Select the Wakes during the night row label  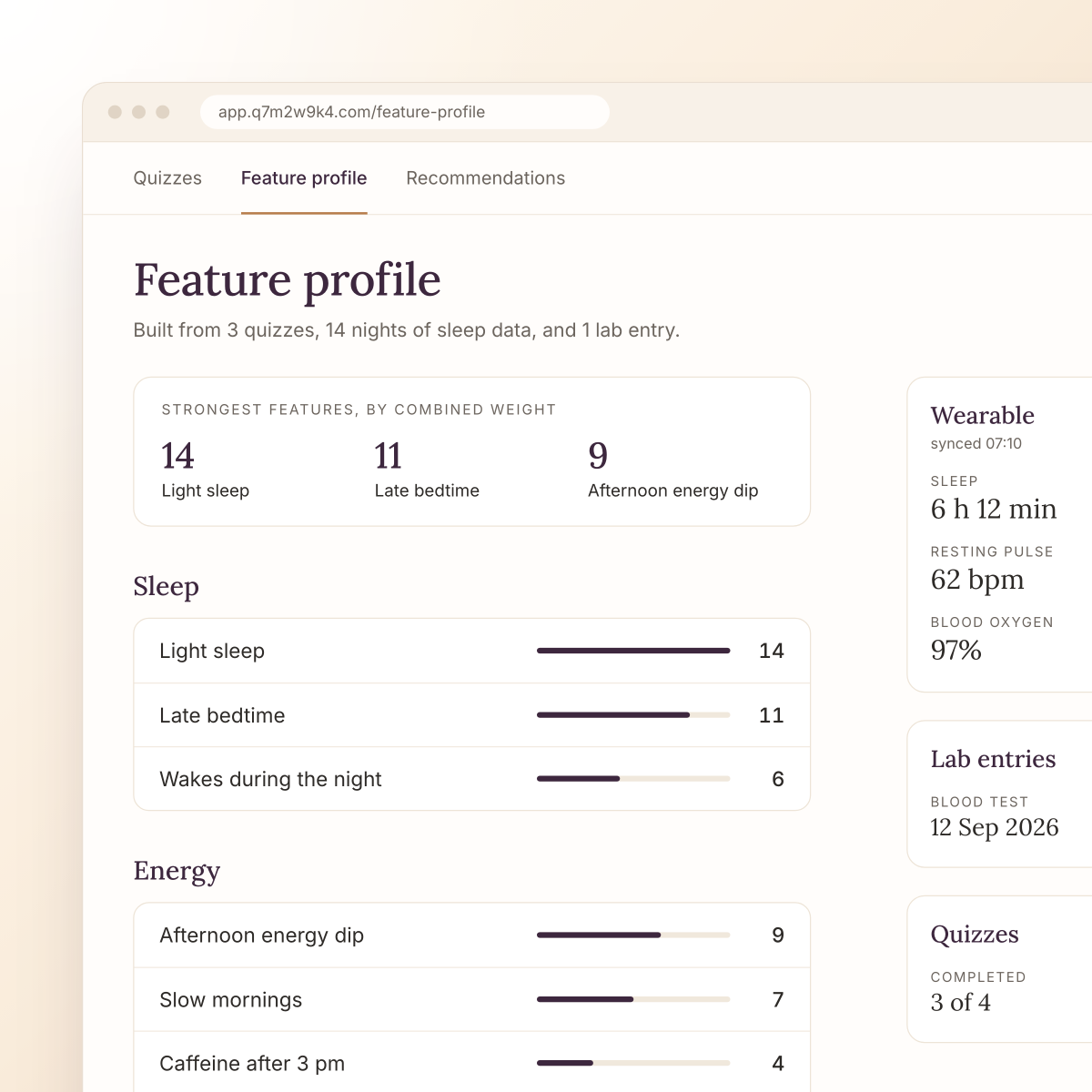click(x=270, y=779)
